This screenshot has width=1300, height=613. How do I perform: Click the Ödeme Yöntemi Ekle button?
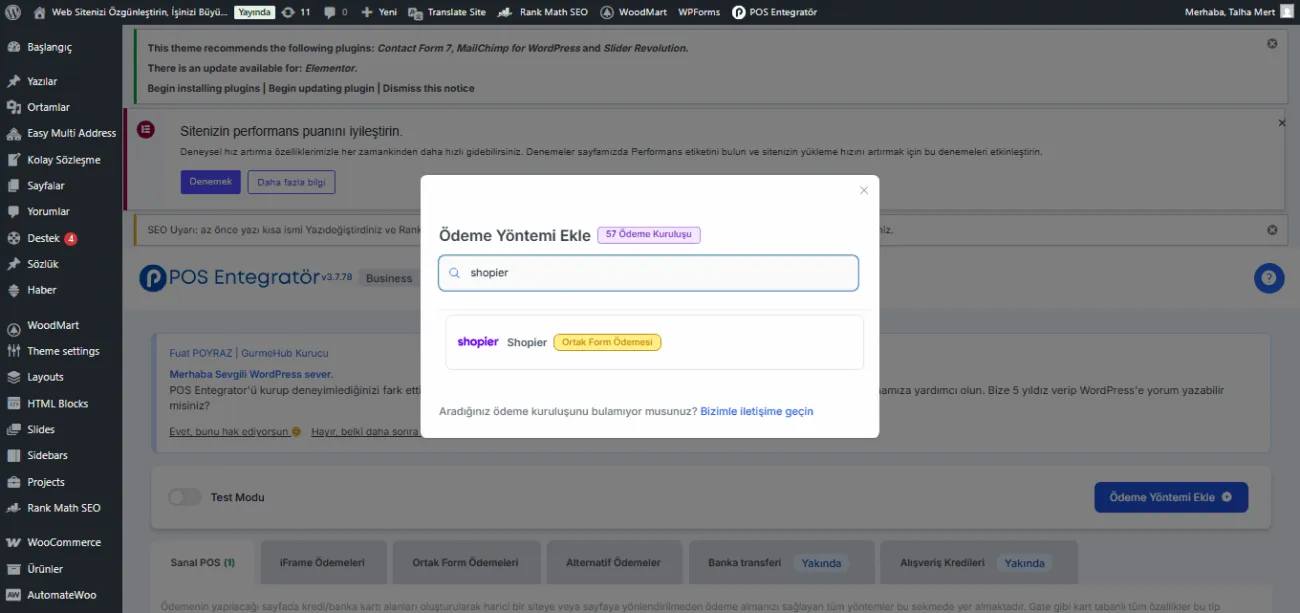pos(1171,497)
